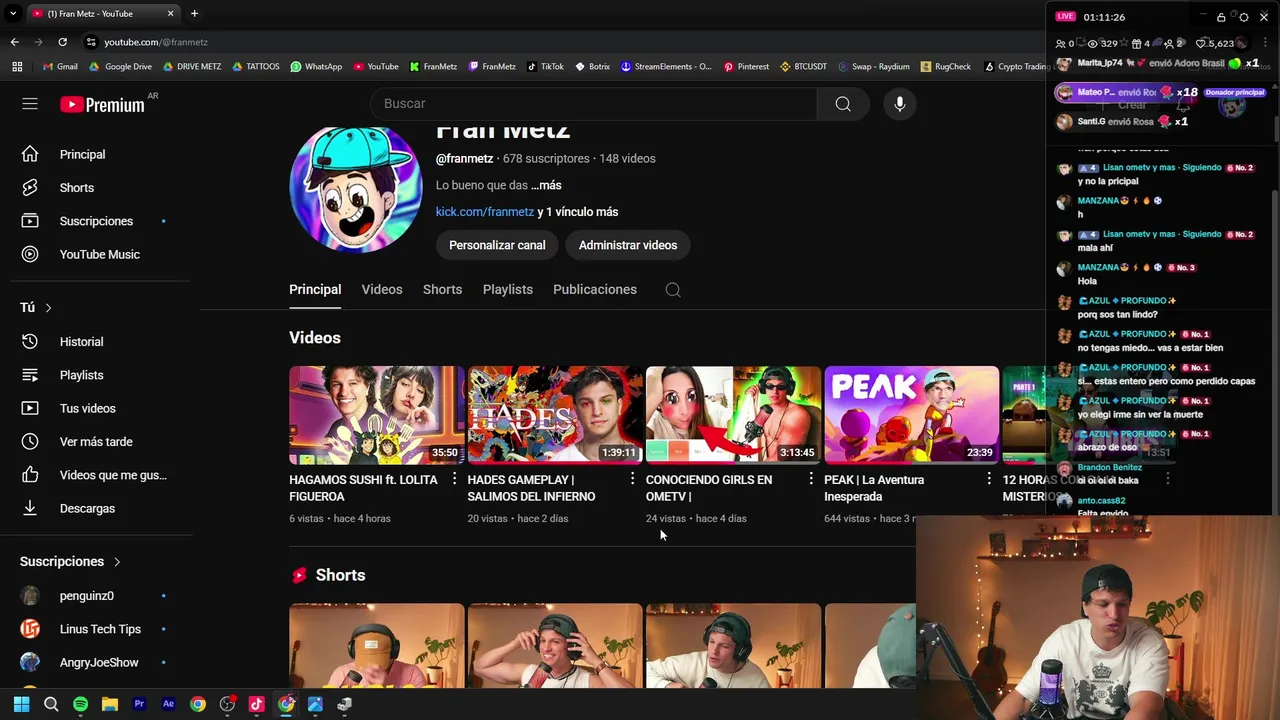Open site info icon in address bar

point(91,42)
